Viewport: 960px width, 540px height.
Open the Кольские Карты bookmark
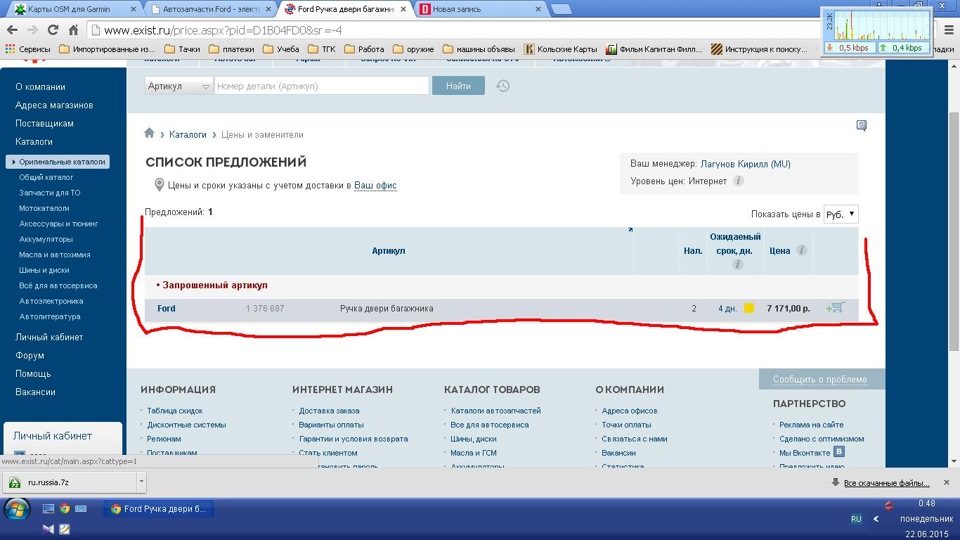pos(560,49)
